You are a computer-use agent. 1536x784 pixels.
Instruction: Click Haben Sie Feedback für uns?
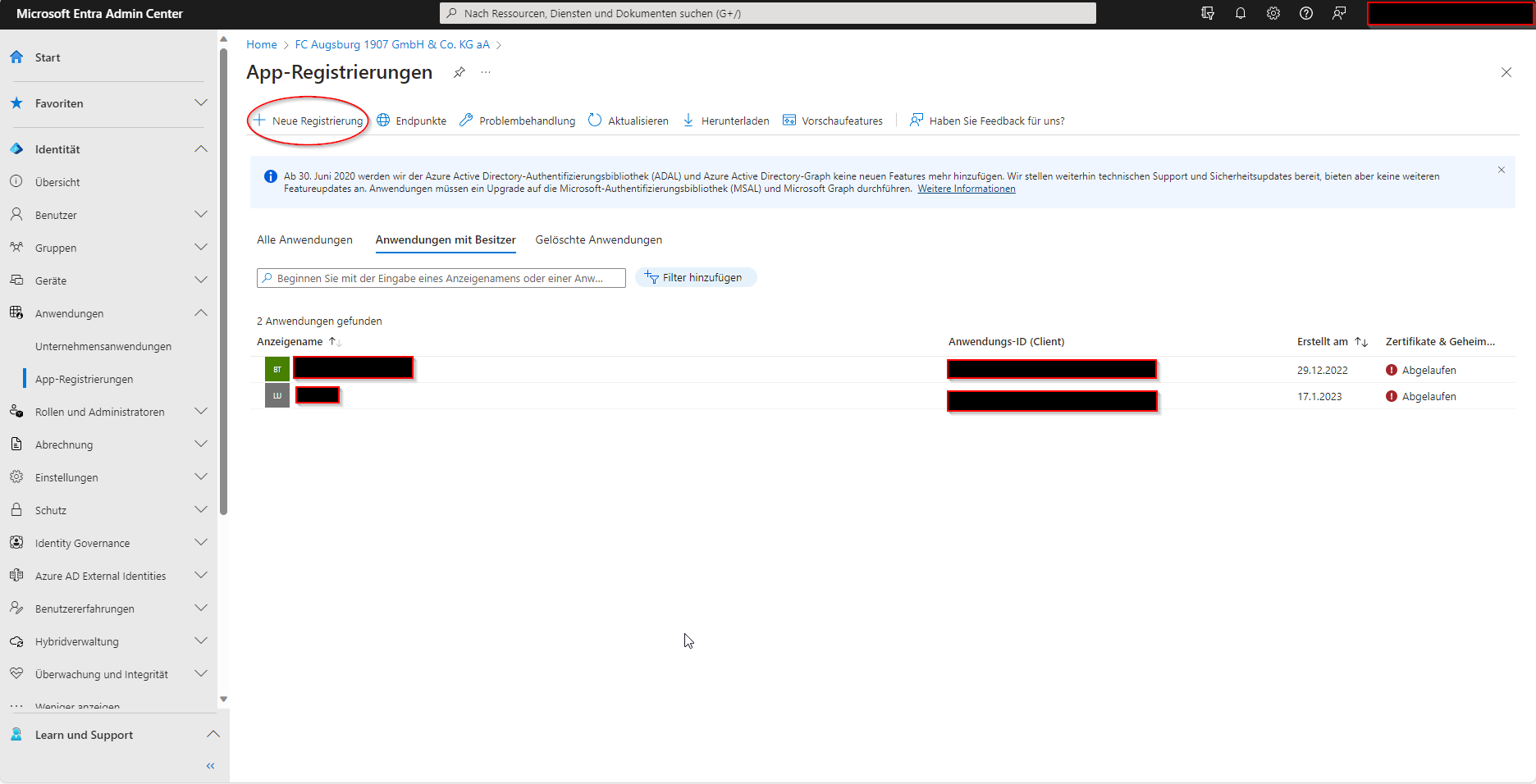[x=987, y=121]
